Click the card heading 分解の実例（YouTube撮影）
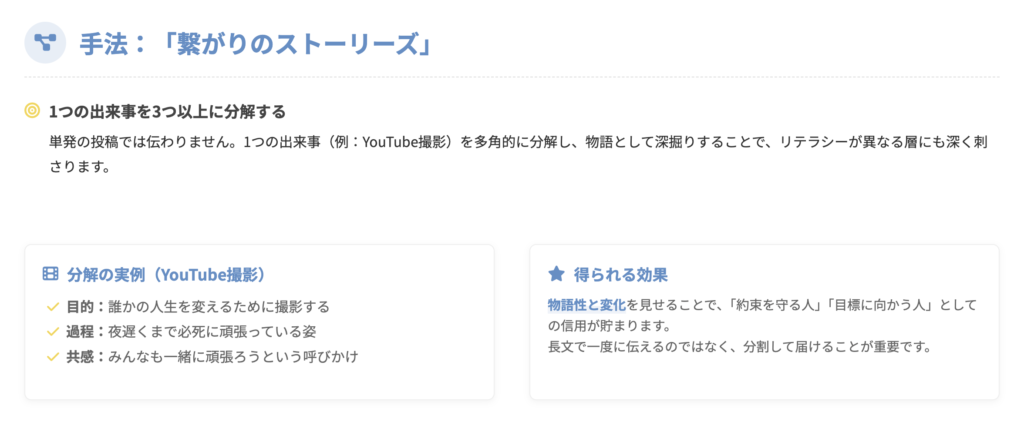The width and height of the screenshot is (1024, 422). coord(166,274)
